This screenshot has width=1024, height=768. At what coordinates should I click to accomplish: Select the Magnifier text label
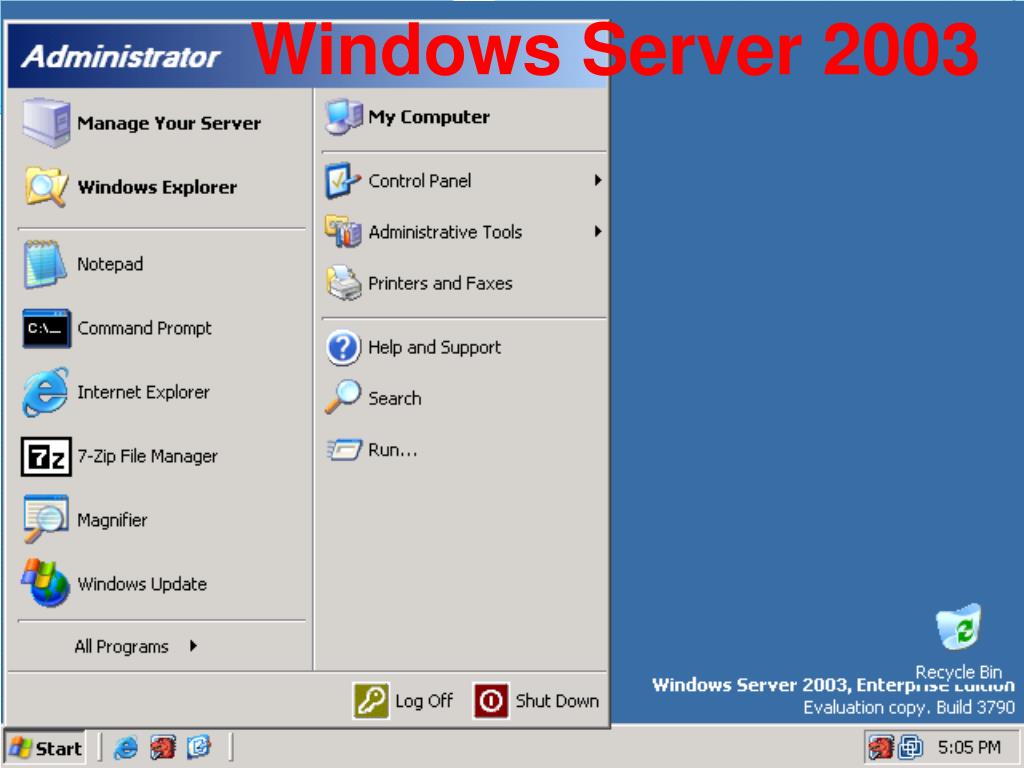[112, 520]
